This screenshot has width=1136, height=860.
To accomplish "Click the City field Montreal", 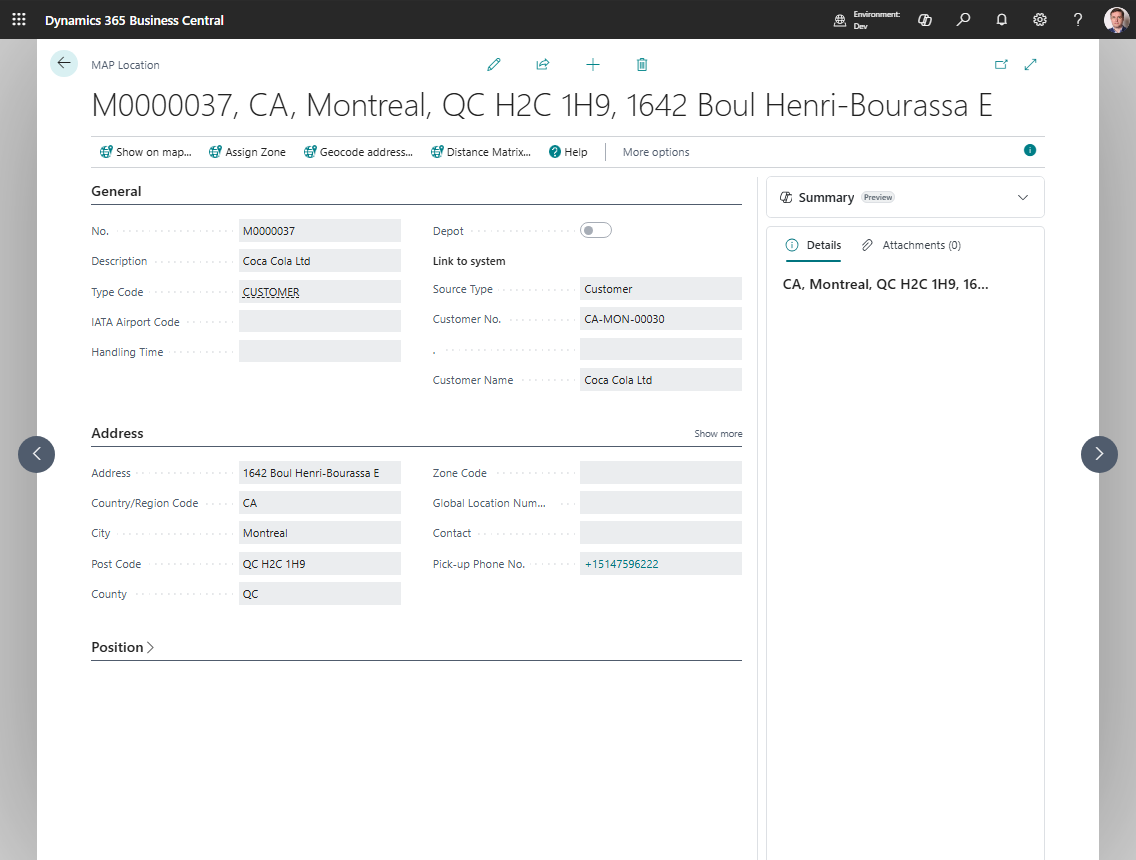I will point(320,533).
